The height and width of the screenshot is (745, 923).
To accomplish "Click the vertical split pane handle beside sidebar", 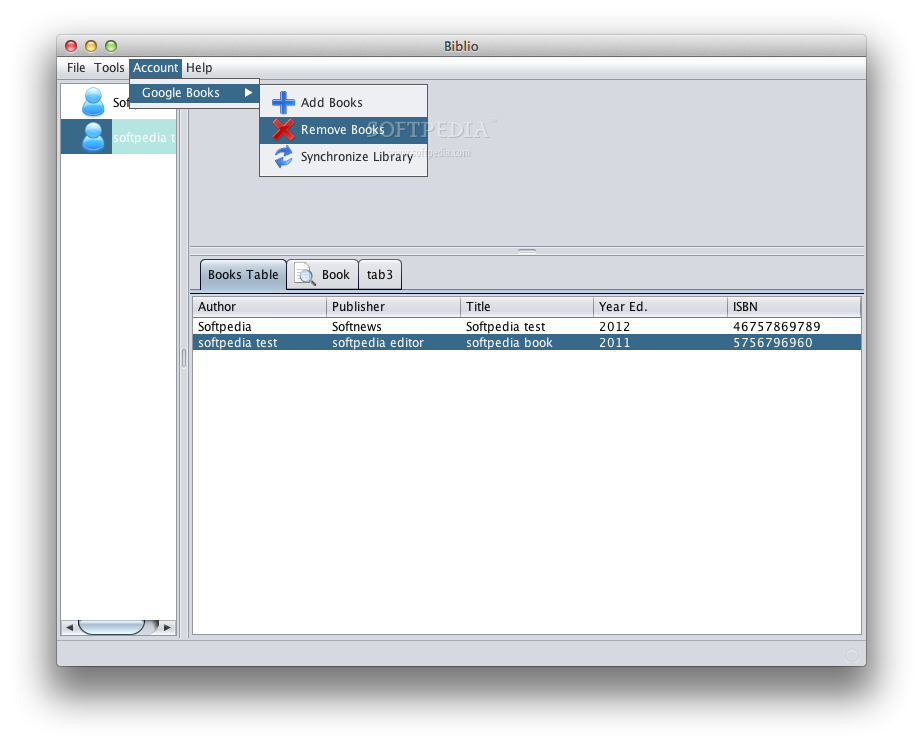I will [184, 358].
